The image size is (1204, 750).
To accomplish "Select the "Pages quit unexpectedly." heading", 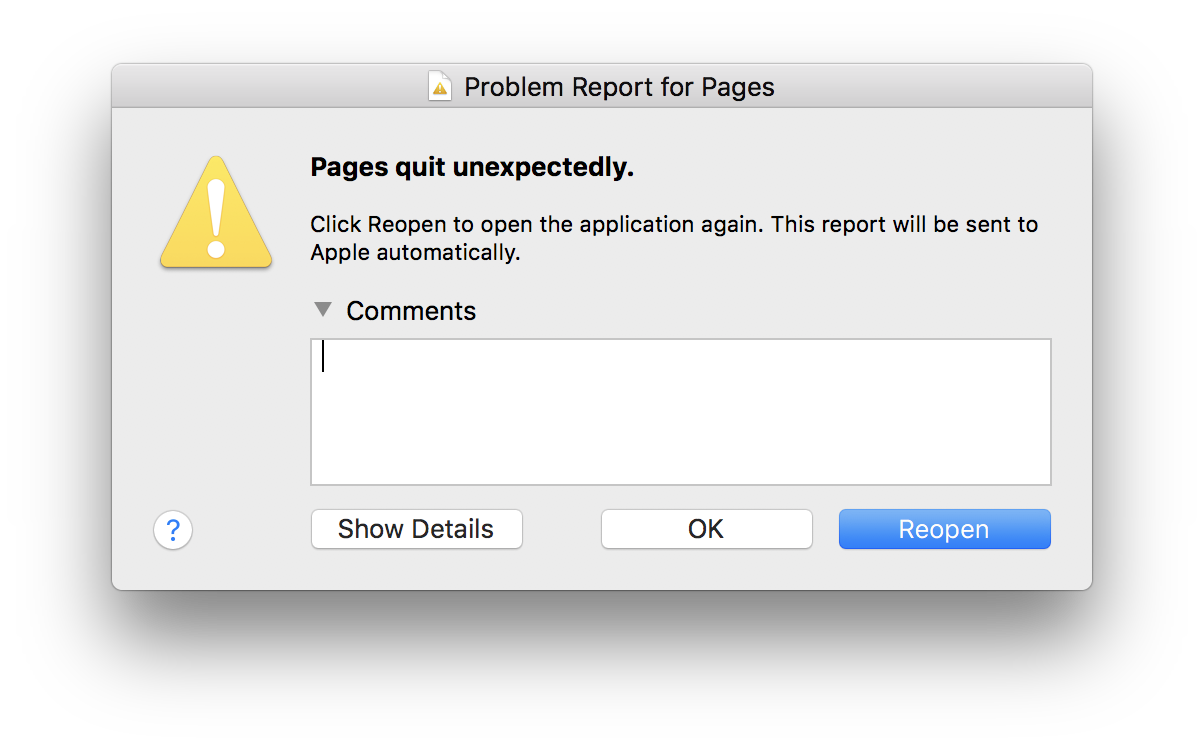I will click(472, 168).
